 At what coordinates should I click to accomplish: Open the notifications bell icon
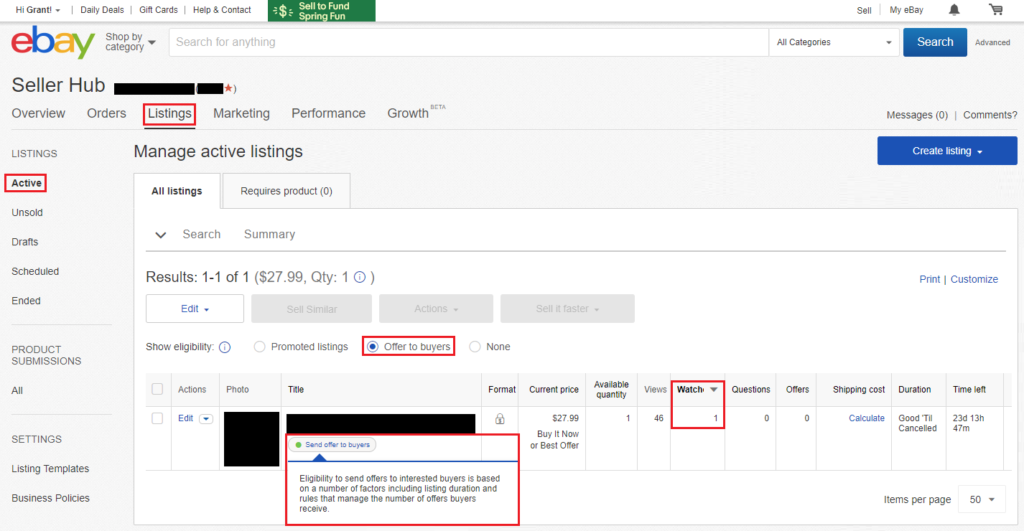(954, 10)
